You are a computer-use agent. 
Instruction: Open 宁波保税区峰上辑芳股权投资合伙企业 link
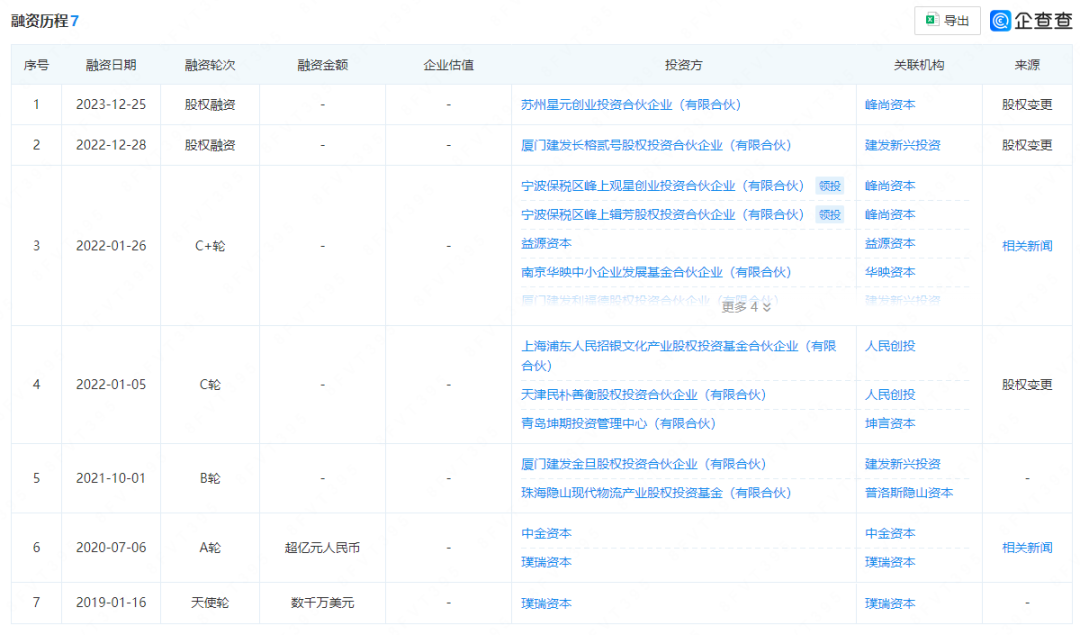click(663, 215)
